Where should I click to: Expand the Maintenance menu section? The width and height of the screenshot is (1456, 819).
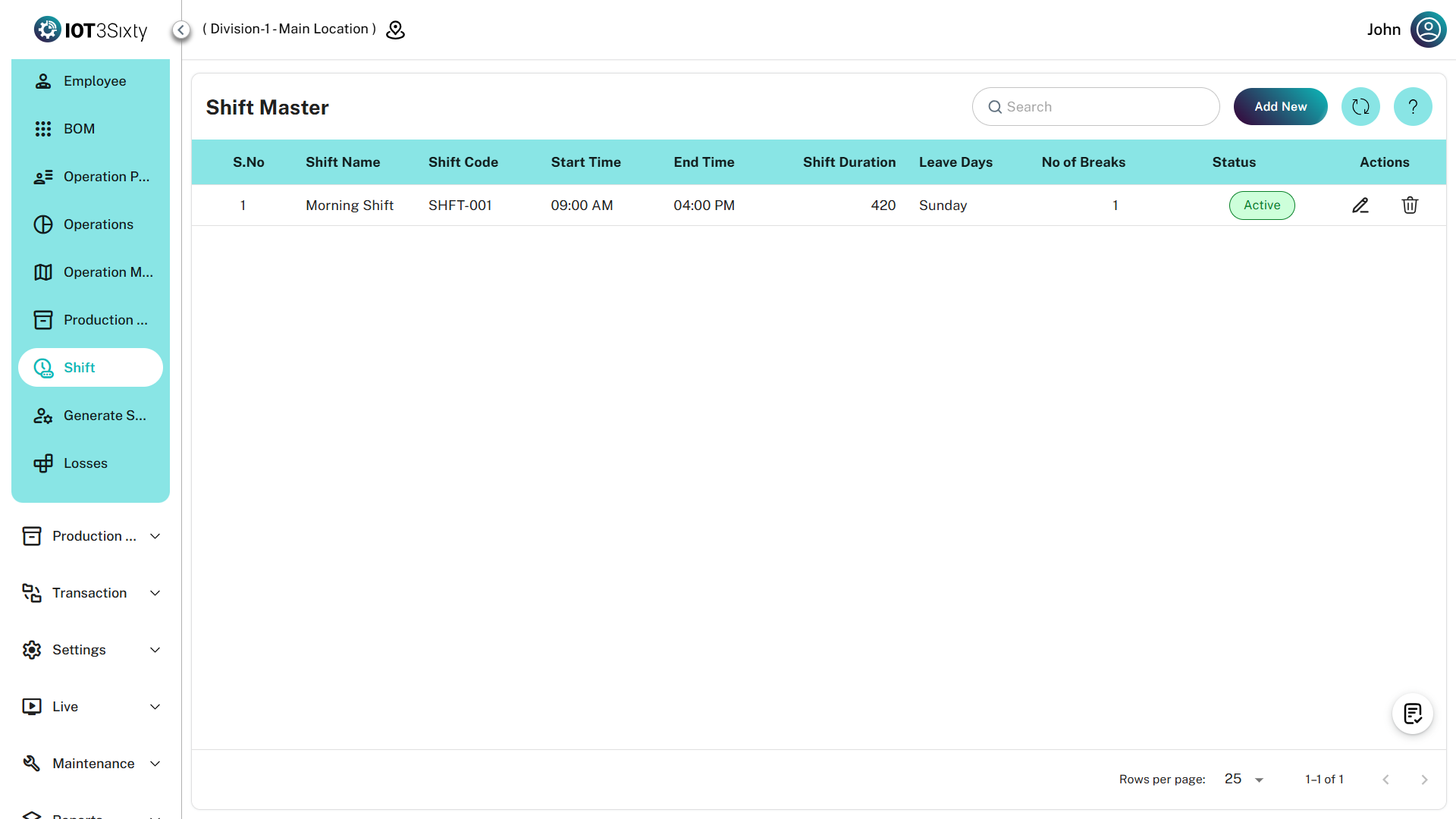[91, 764]
